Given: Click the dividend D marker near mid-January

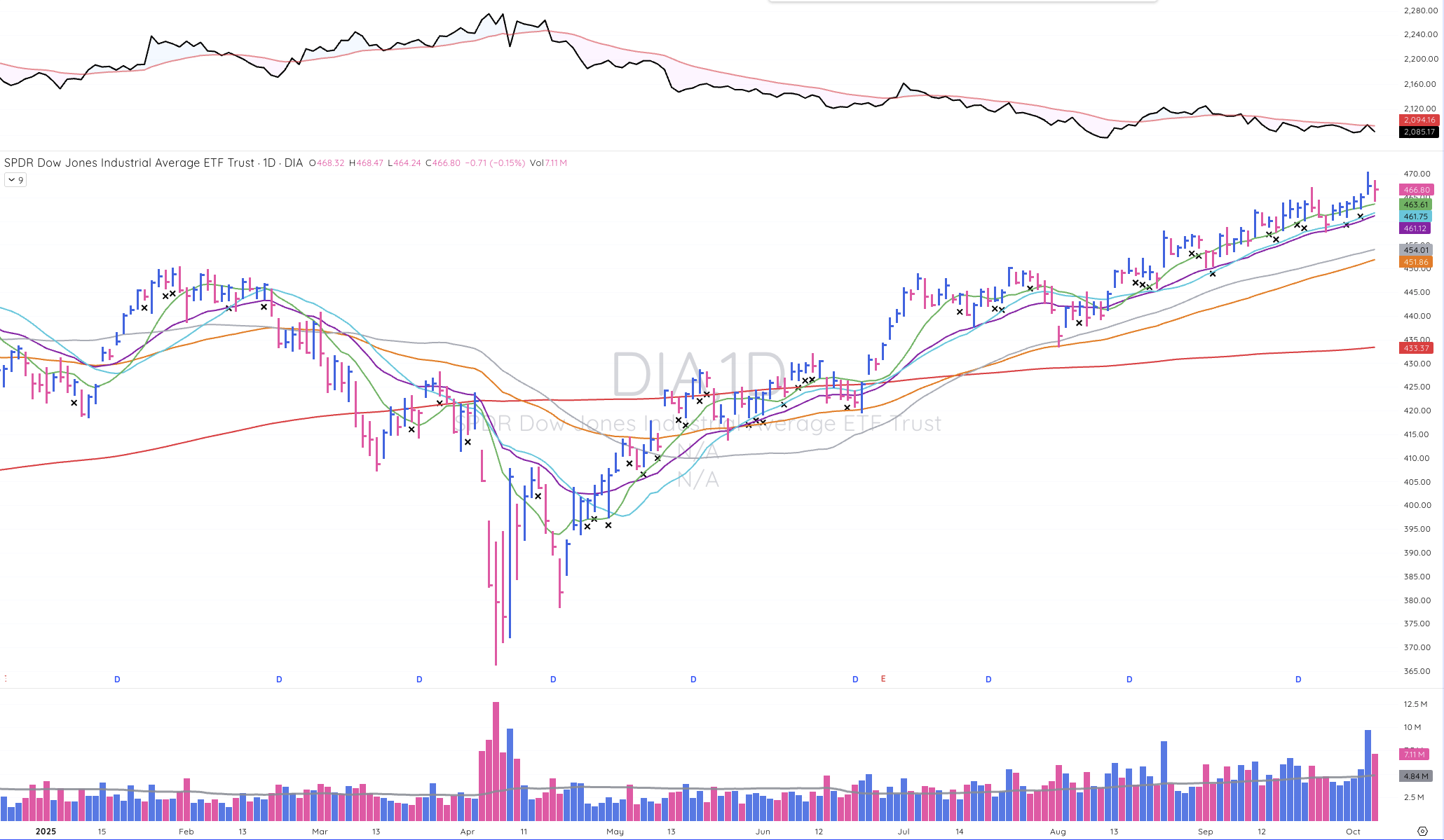Looking at the screenshot, I should (117, 680).
